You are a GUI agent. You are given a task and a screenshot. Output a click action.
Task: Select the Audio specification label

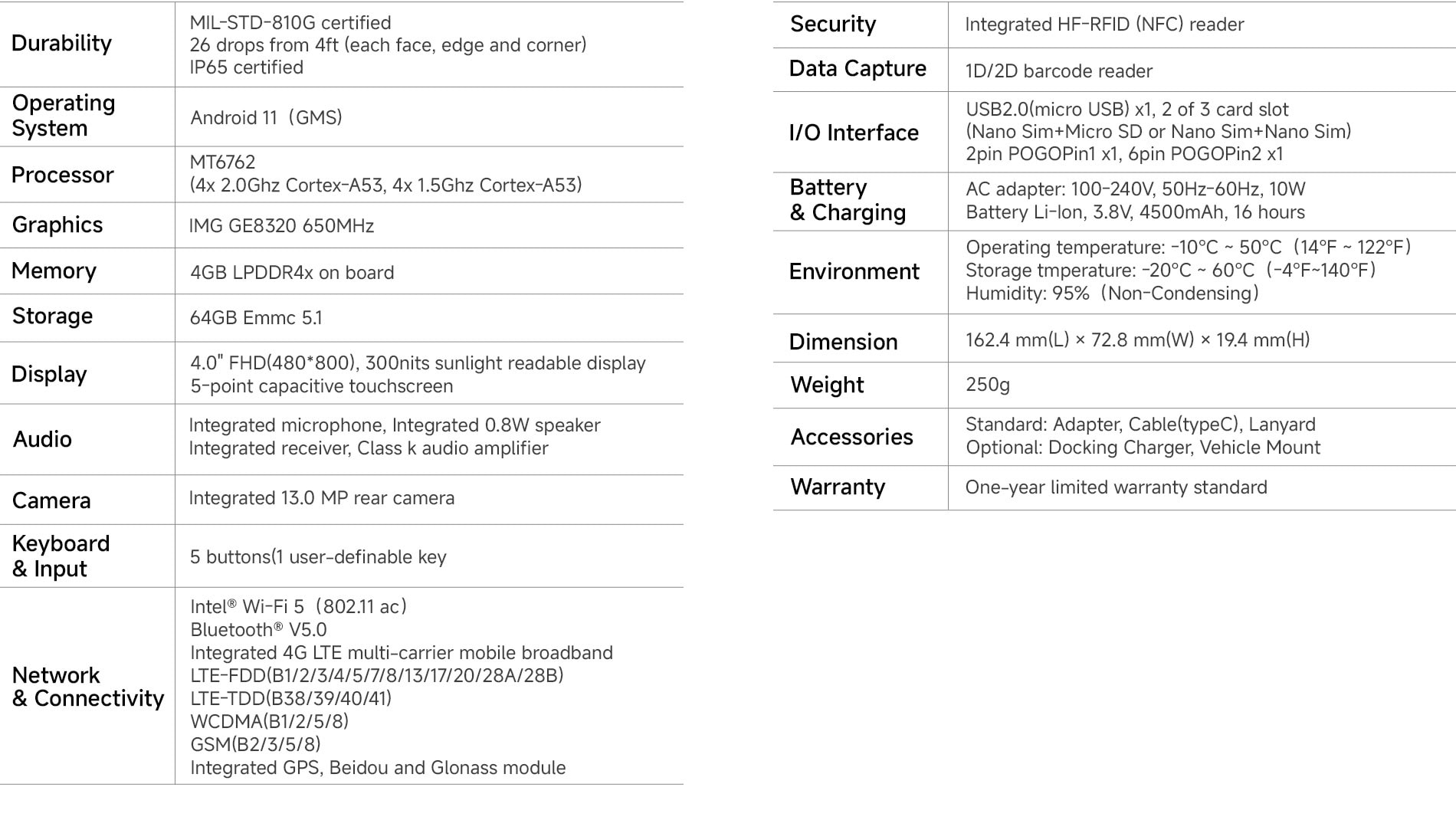(42, 439)
